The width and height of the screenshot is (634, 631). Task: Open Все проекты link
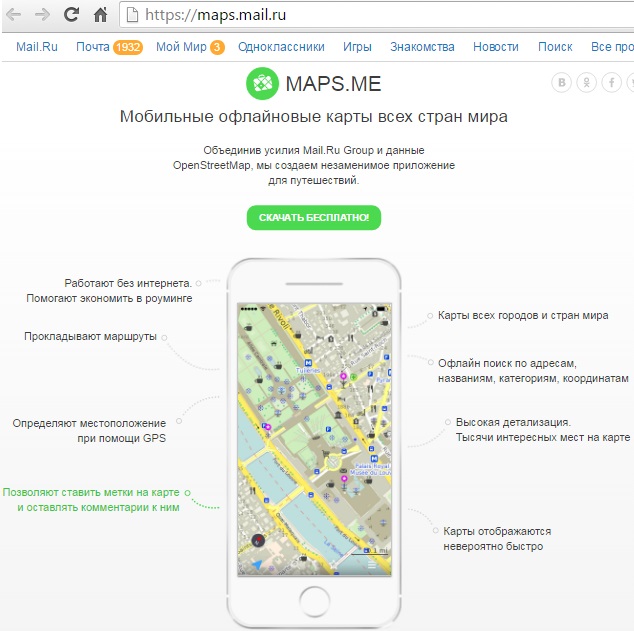pyautogui.click(x=612, y=47)
